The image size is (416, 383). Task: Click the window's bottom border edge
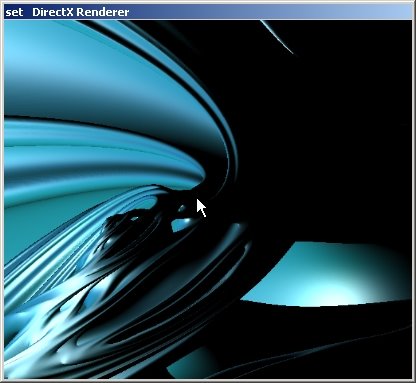tap(208, 381)
